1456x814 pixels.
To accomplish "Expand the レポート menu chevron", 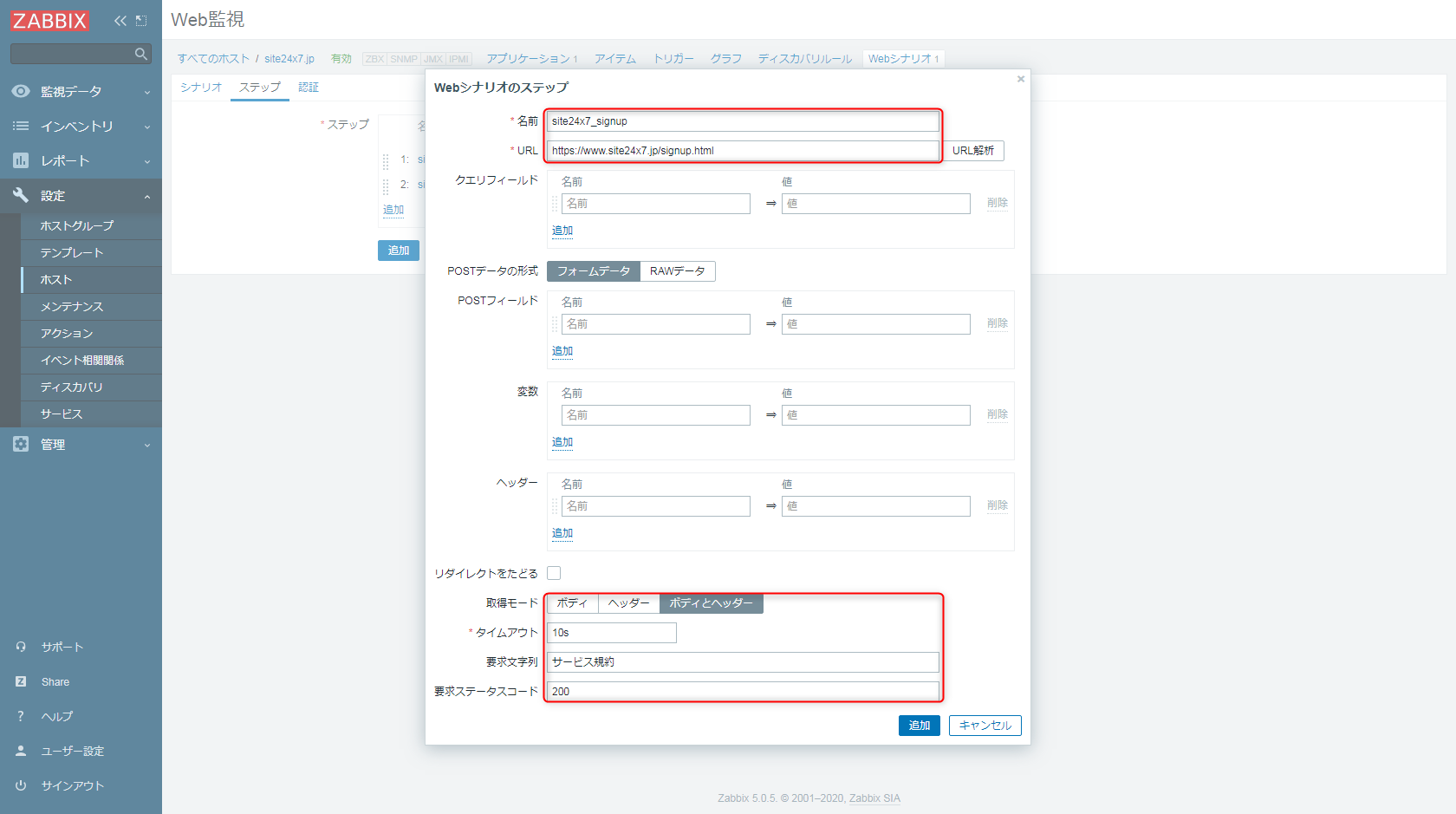I will point(147,161).
